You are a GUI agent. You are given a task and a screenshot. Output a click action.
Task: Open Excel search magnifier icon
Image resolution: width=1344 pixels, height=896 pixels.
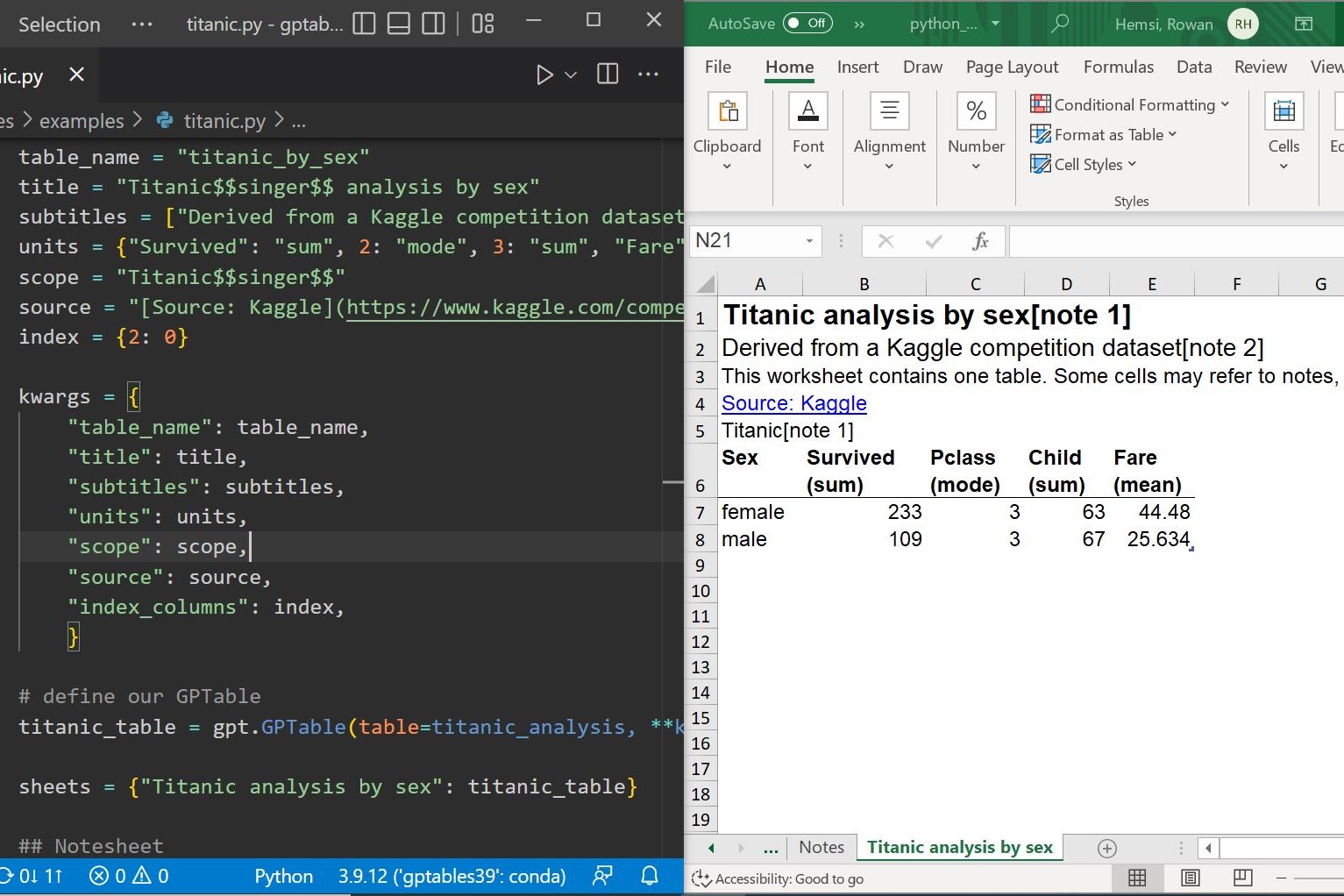(1059, 24)
